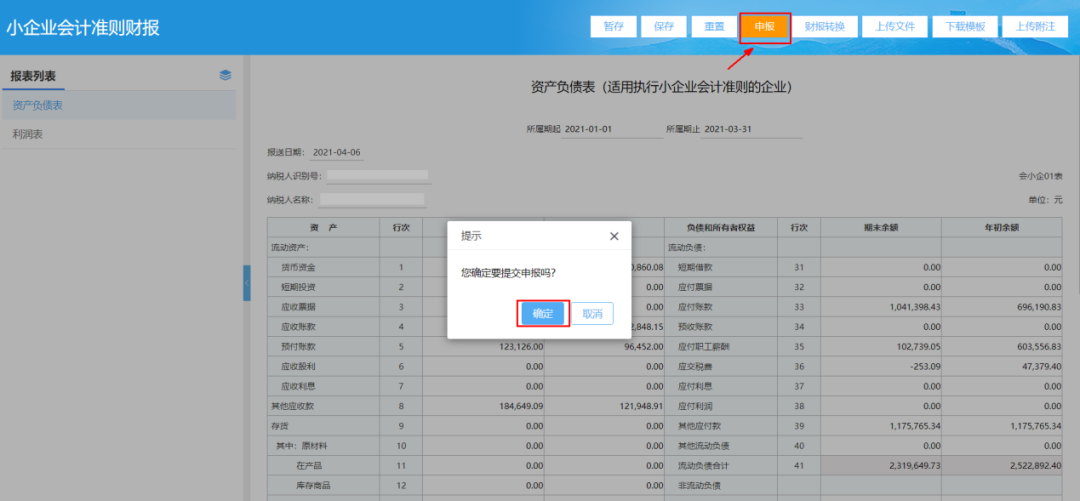This screenshot has width=1080, height=501.
Task: Cancel the dialog with 取消
Action: click(x=592, y=314)
